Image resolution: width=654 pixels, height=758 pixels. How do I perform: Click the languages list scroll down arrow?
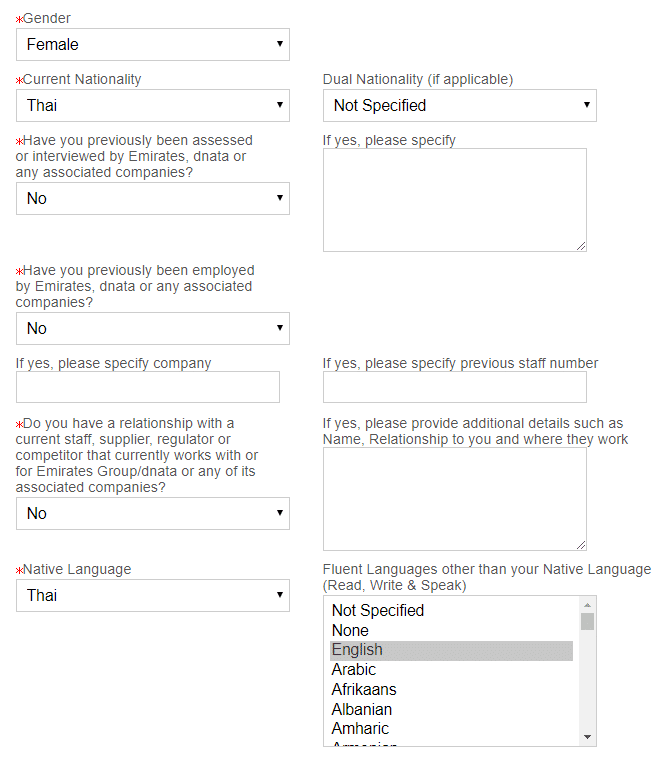point(587,737)
